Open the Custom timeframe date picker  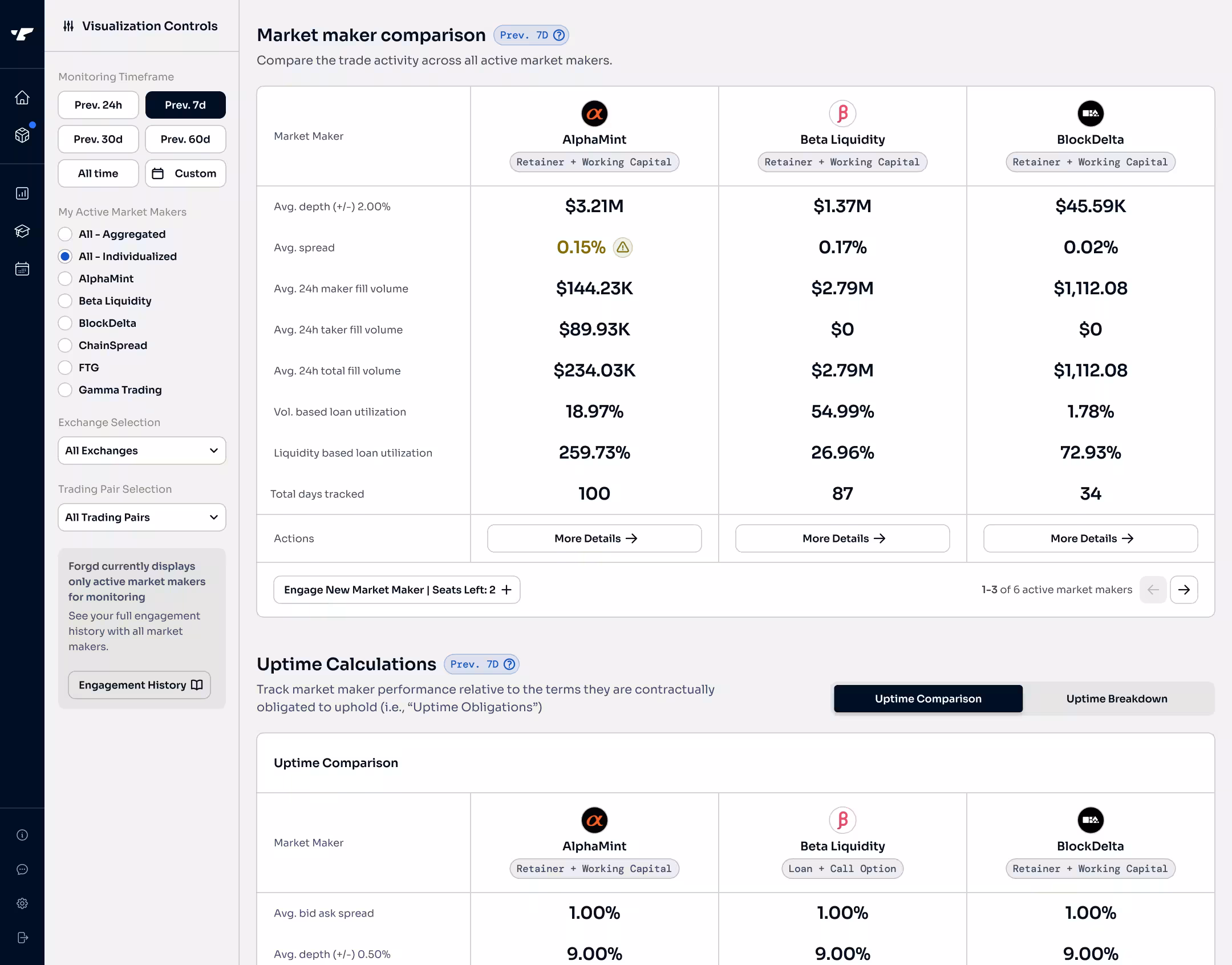(x=185, y=173)
